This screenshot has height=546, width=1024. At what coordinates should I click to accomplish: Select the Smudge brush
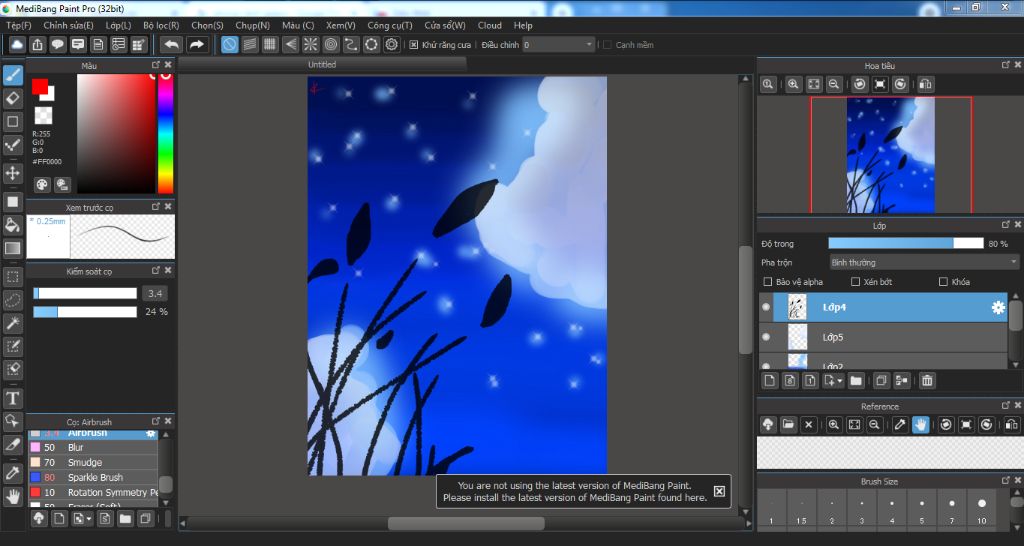coord(93,462)
